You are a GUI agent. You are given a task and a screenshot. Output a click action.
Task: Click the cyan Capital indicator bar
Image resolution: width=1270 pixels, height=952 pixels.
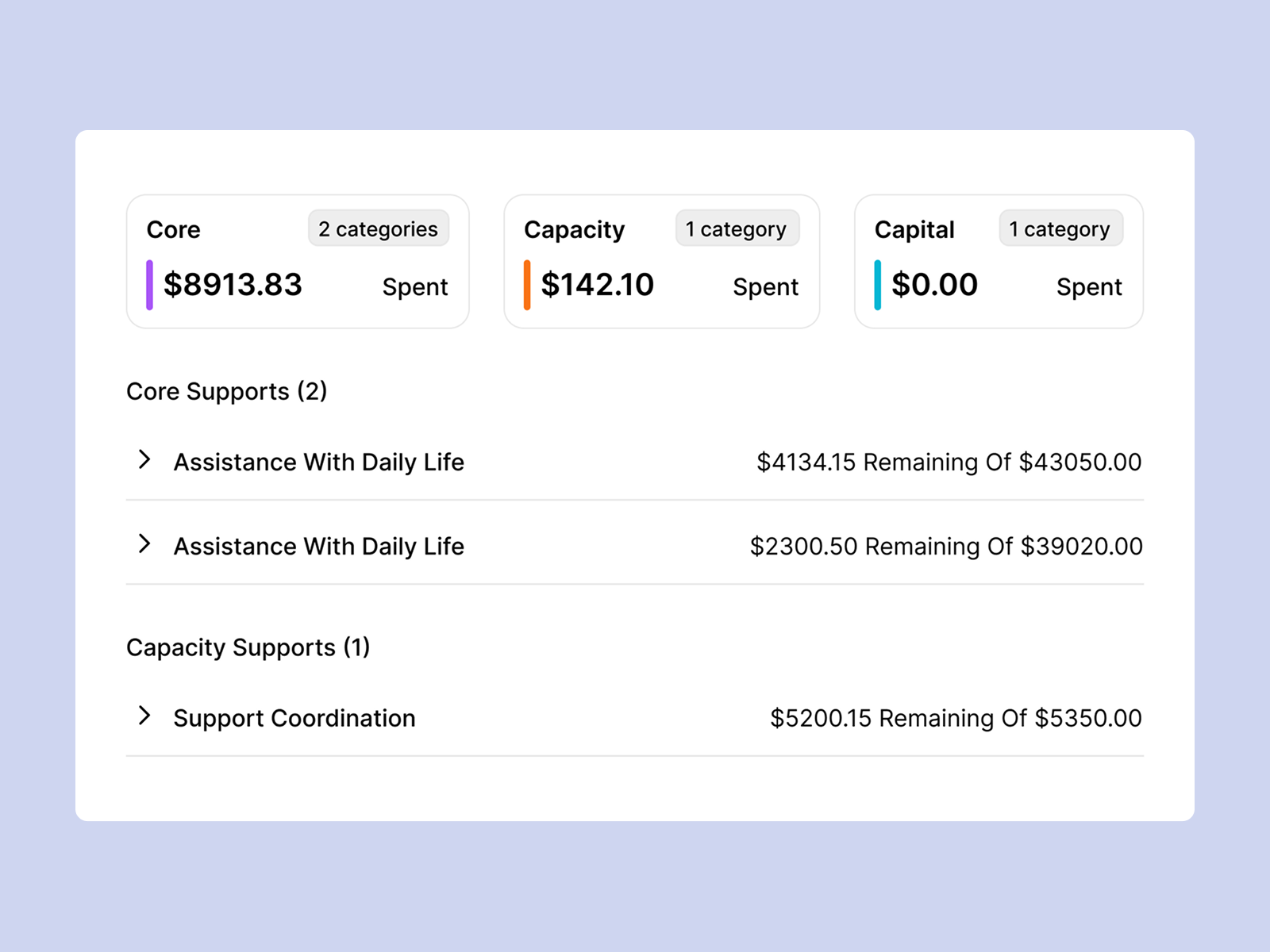(877, 285)
